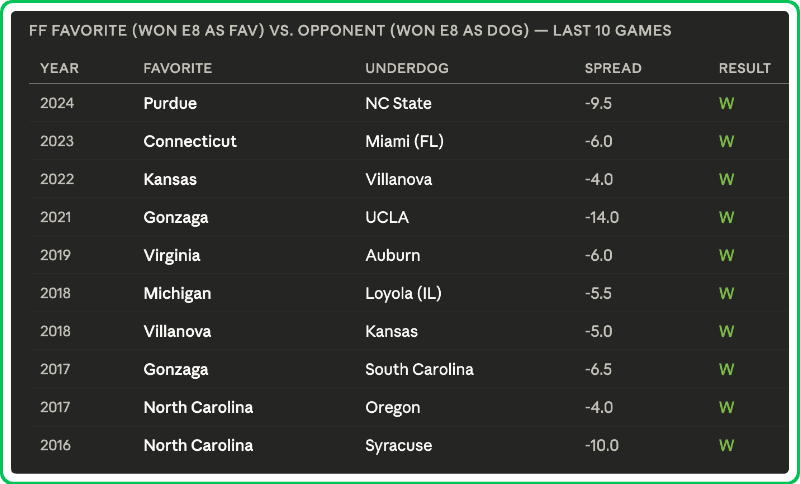This screenshot has width=800, height=484.
Task: Select Miami (FL) in the underdog column
Action: [404, 142]
